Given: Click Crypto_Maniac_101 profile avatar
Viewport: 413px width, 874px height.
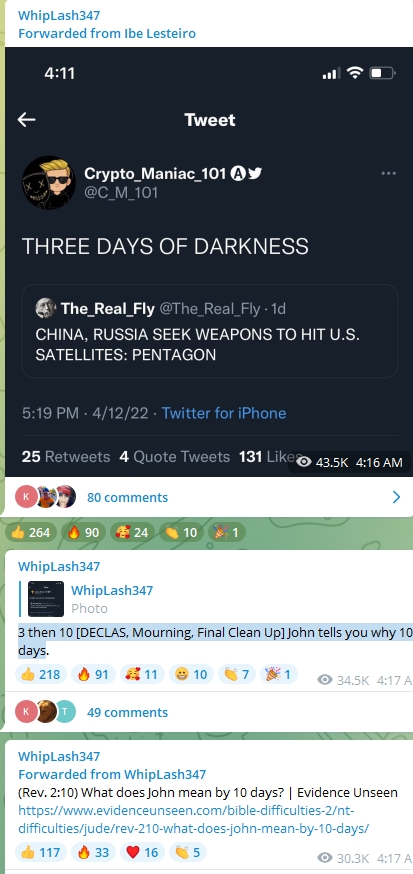Looking at the screenshot, I should tap(48, 182).
